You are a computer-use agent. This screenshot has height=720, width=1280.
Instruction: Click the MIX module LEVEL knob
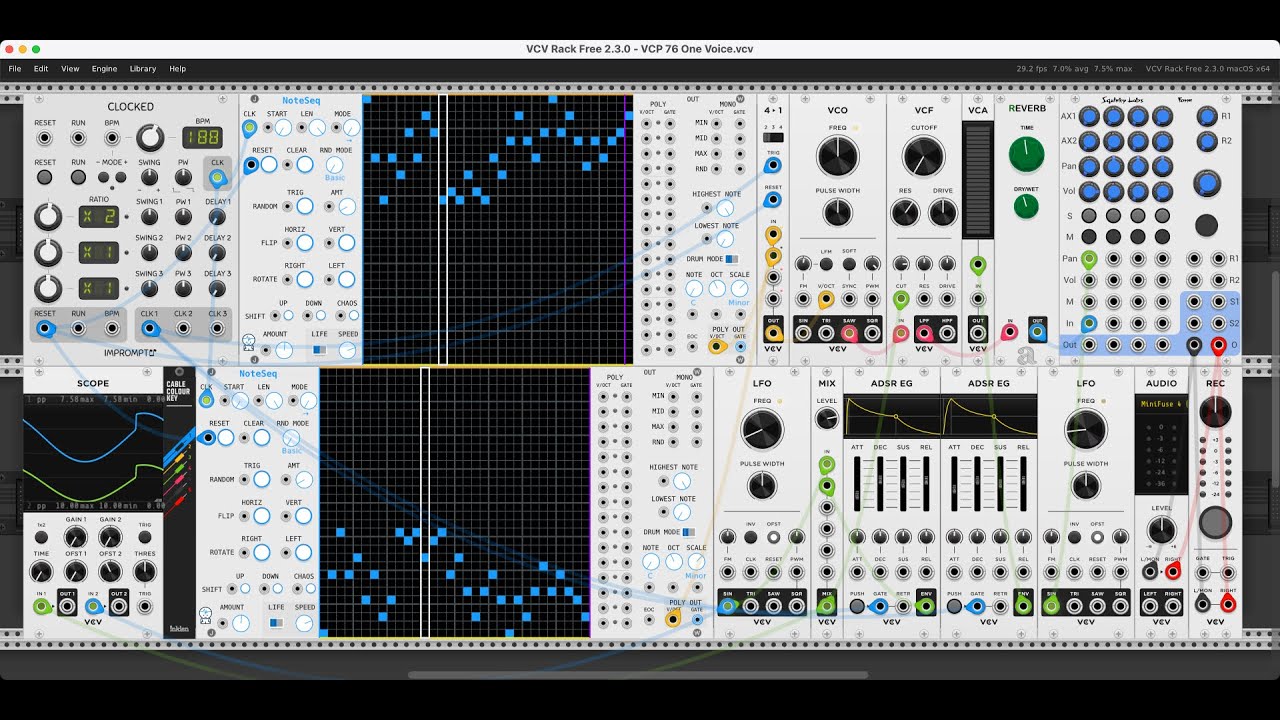click(x=827, y=419)
